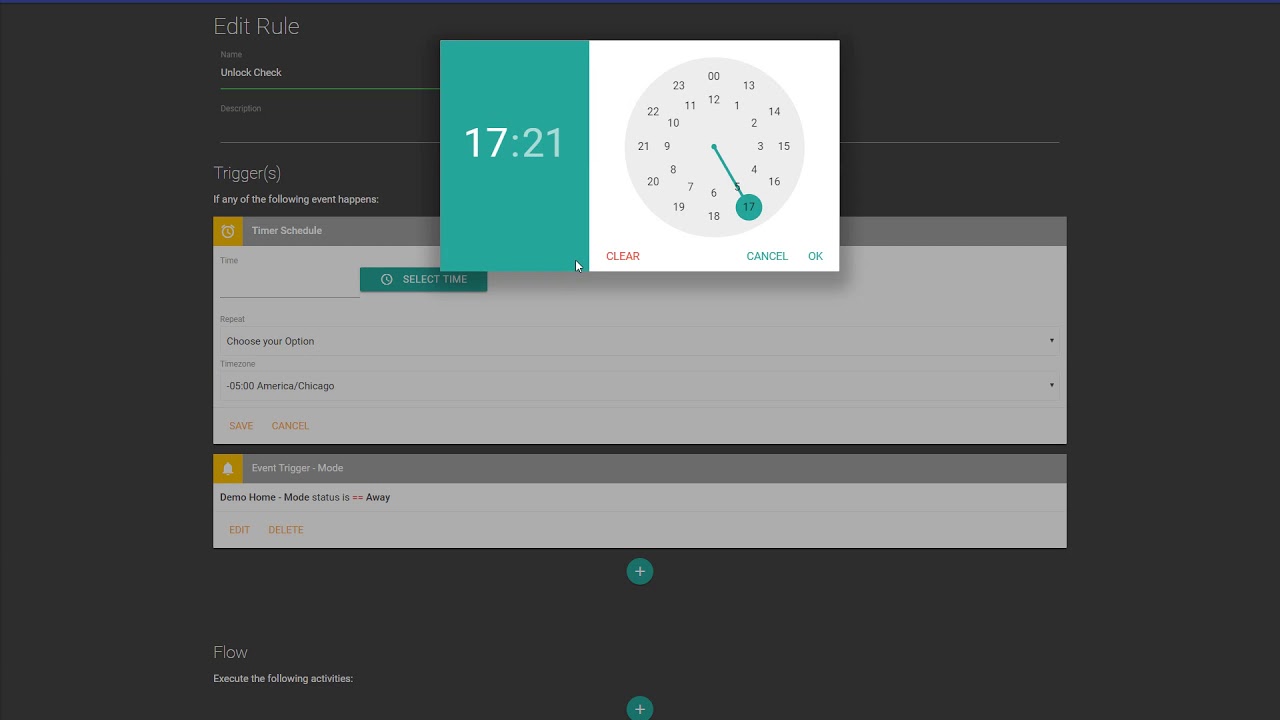The image size is (1280, 720).
Task: Select the hours value 17 in header
Action: (485, 143)
